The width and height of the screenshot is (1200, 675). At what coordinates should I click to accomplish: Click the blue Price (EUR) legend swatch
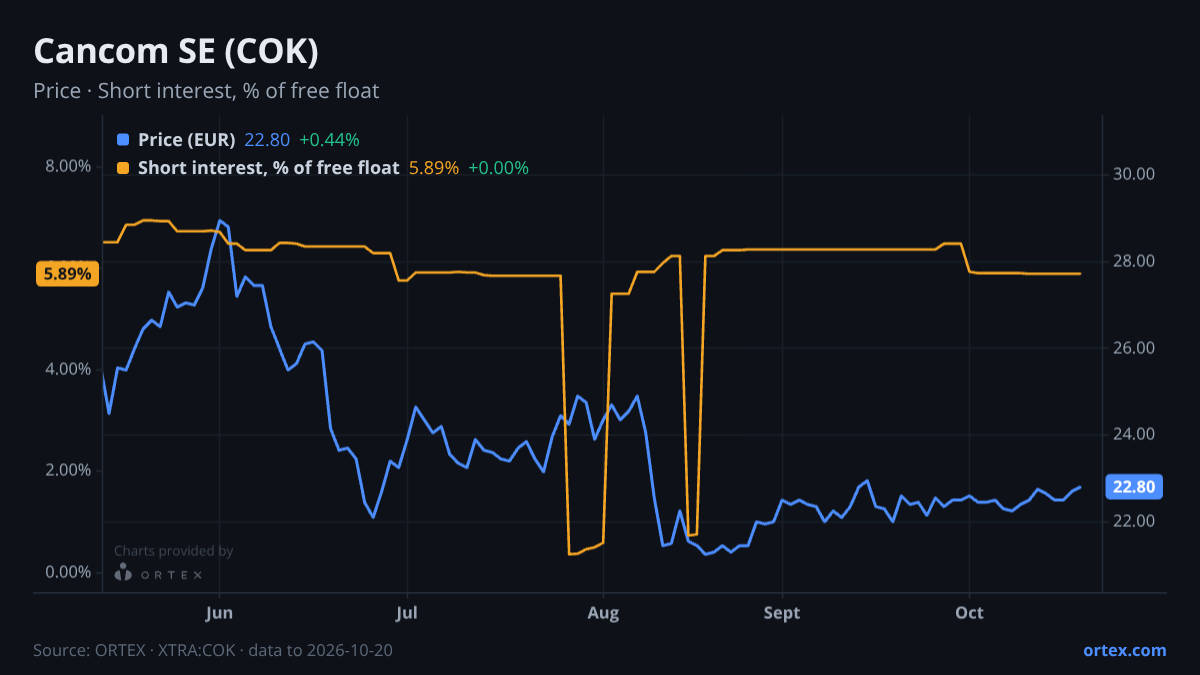pyautogui.click(x=123, y=140)
